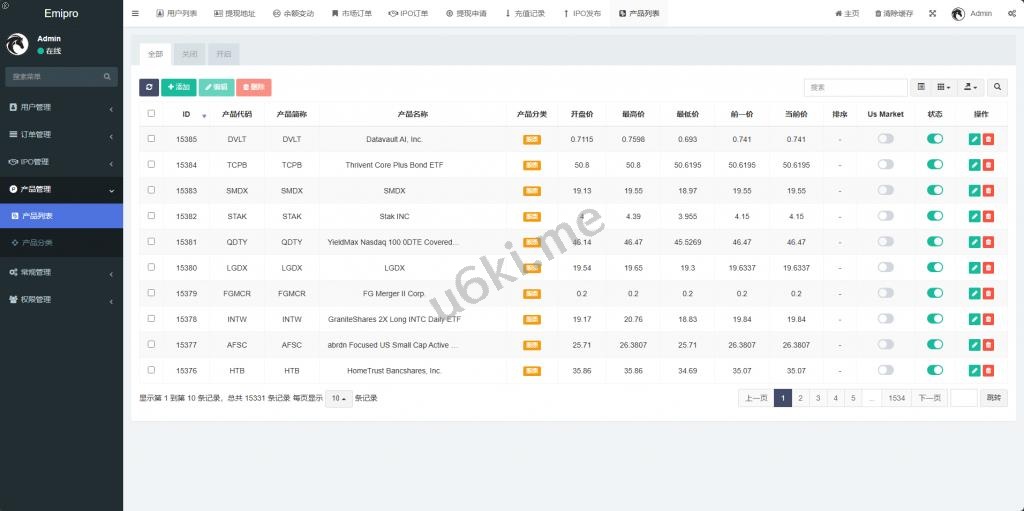This screenshot has width=1024, height=511.
Task: Check the select-all checkbox in table header
Action: click(151, 114)
